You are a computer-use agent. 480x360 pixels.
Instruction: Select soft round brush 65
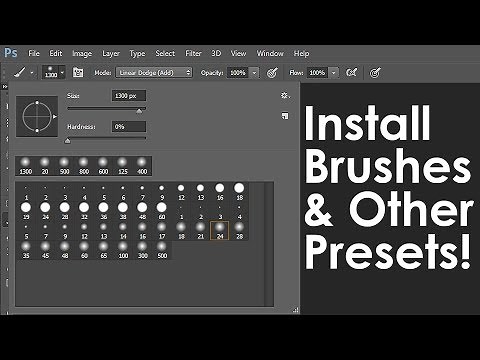click(104, 250)
